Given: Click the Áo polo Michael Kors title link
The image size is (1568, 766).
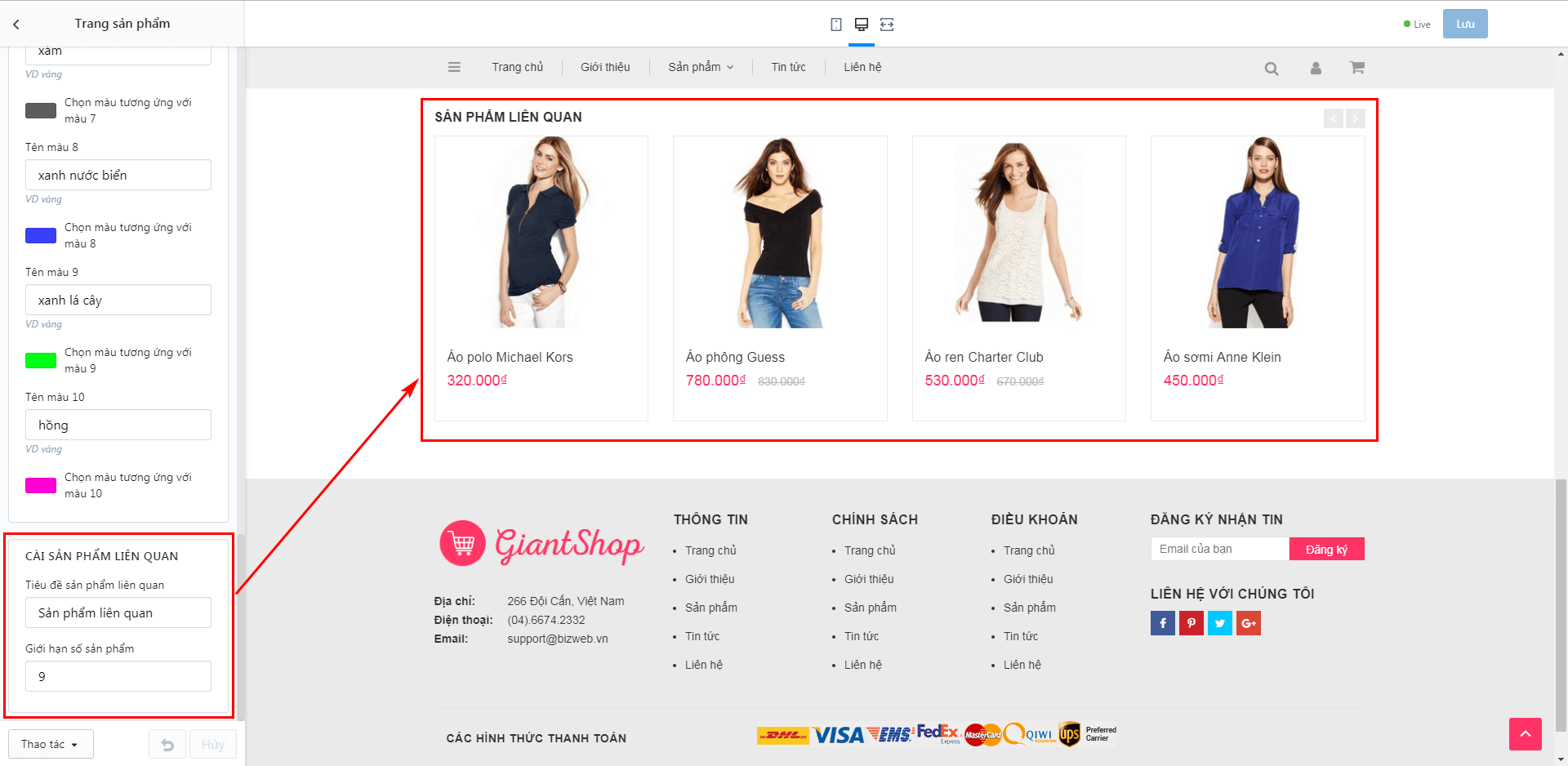Looking at the screenshot, I should click(x=510, y=357).
